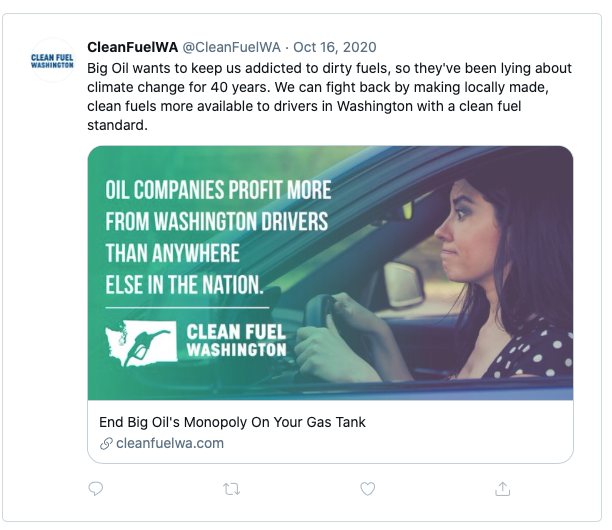Open the Oct 16, 2020 timestamp link

tap(336, 46)
